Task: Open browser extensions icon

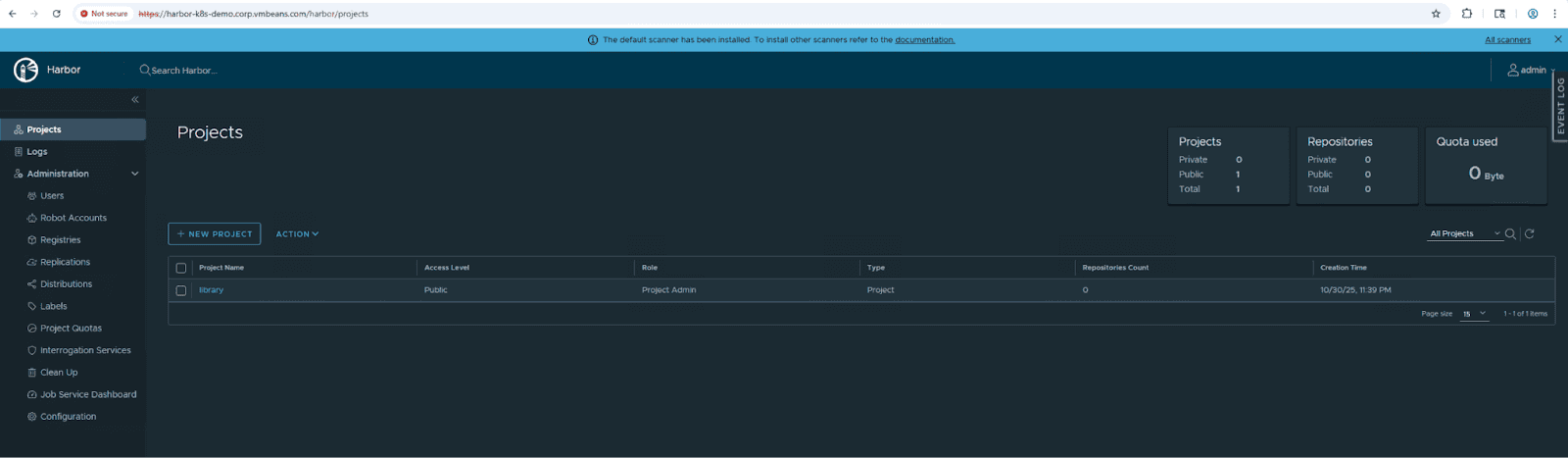Action: 1467,14
